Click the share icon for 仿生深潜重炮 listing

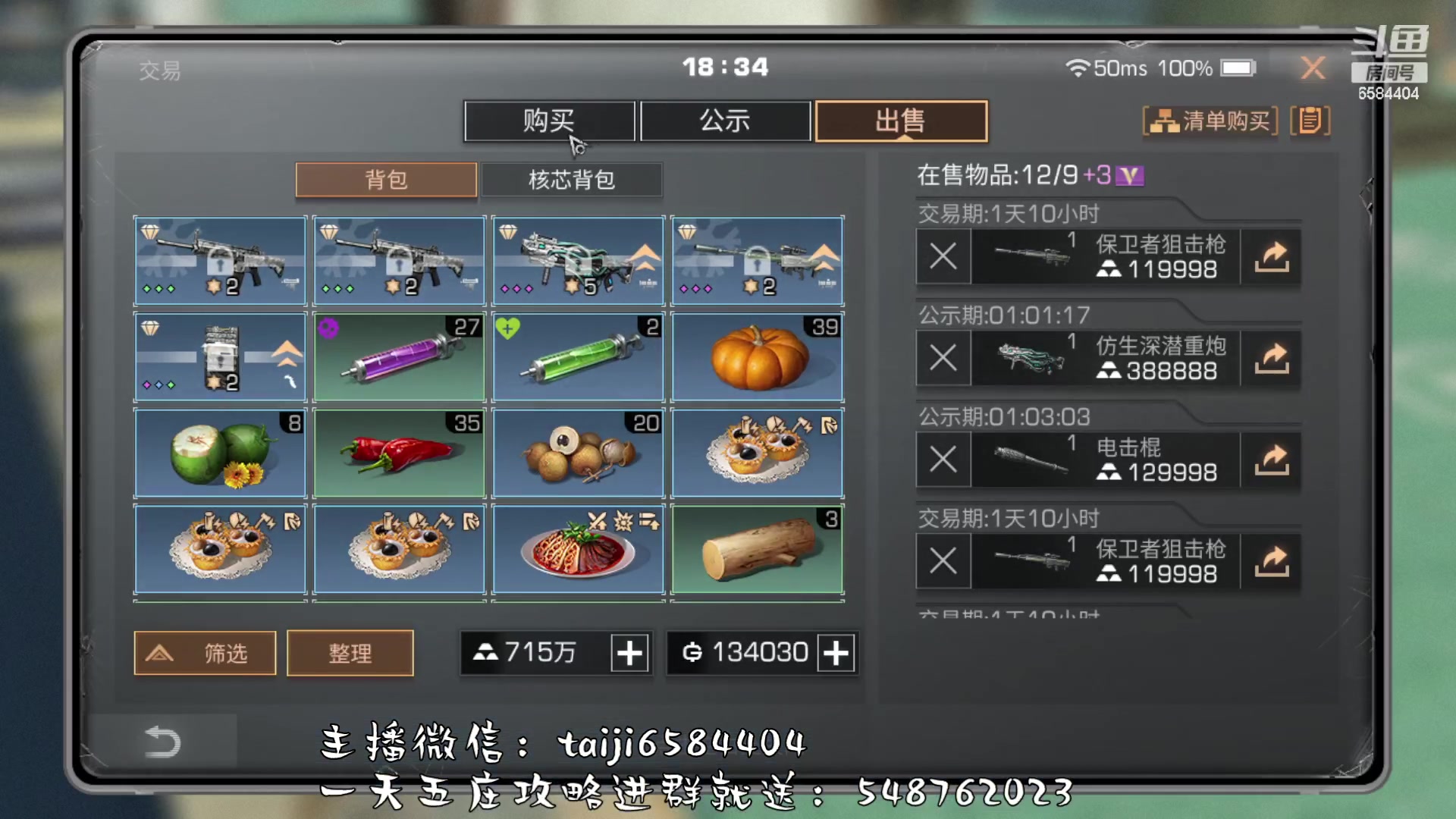1272,358
